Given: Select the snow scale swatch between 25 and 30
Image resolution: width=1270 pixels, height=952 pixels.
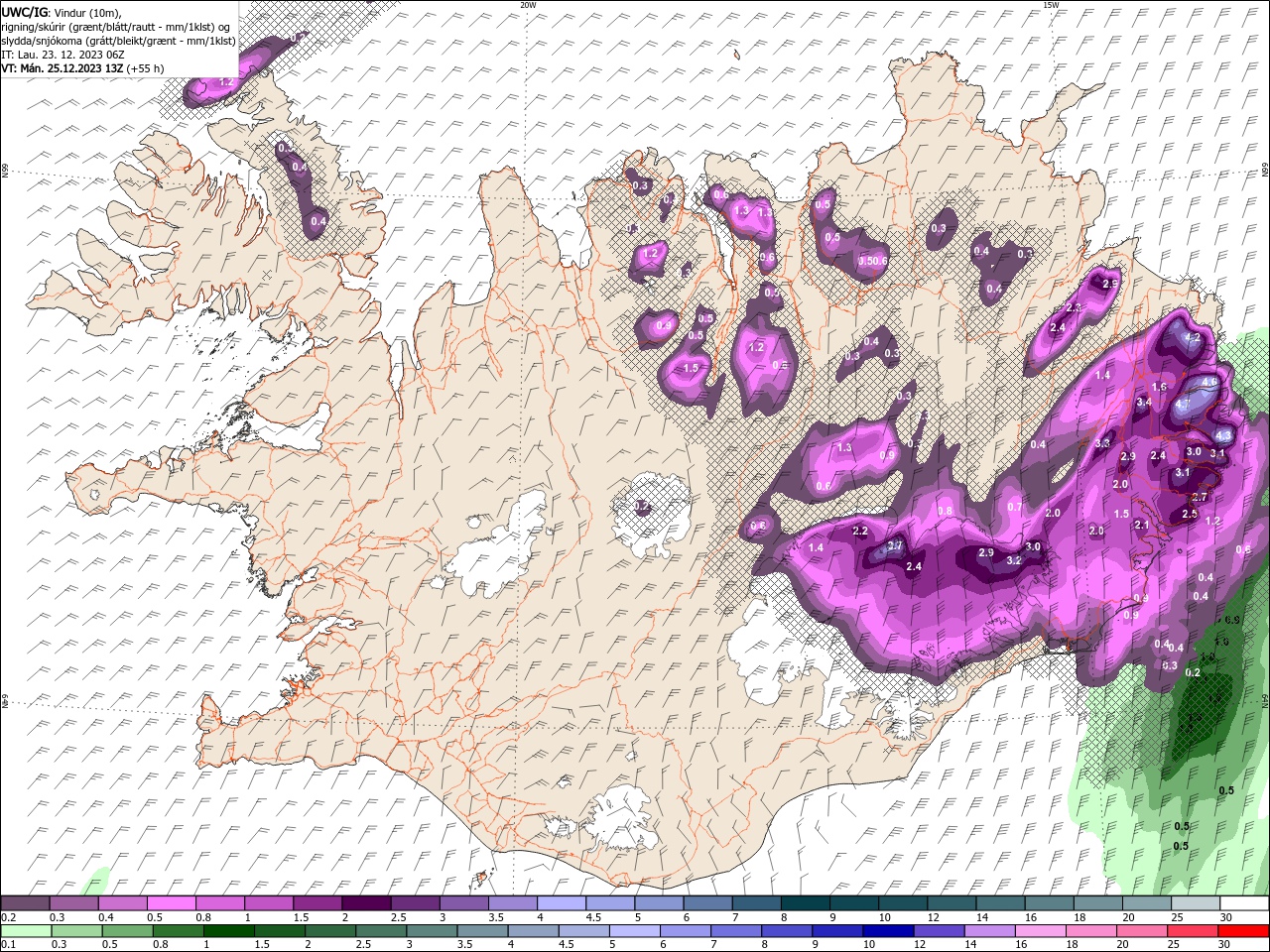Looking at the screenshot, I should (x=1194, y=903).
